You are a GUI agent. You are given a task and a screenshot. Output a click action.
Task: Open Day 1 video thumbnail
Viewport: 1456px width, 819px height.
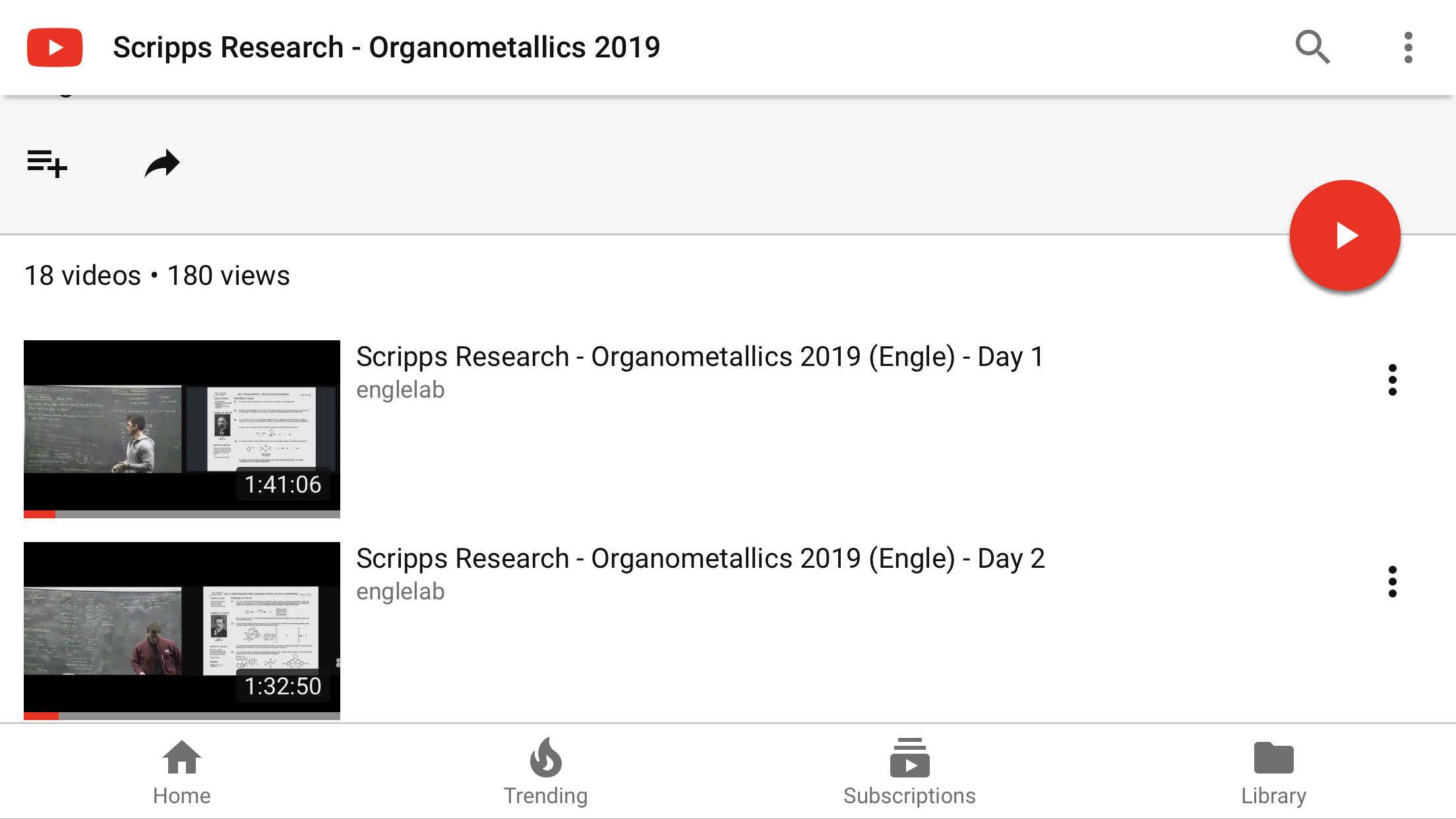click(182, 425)
